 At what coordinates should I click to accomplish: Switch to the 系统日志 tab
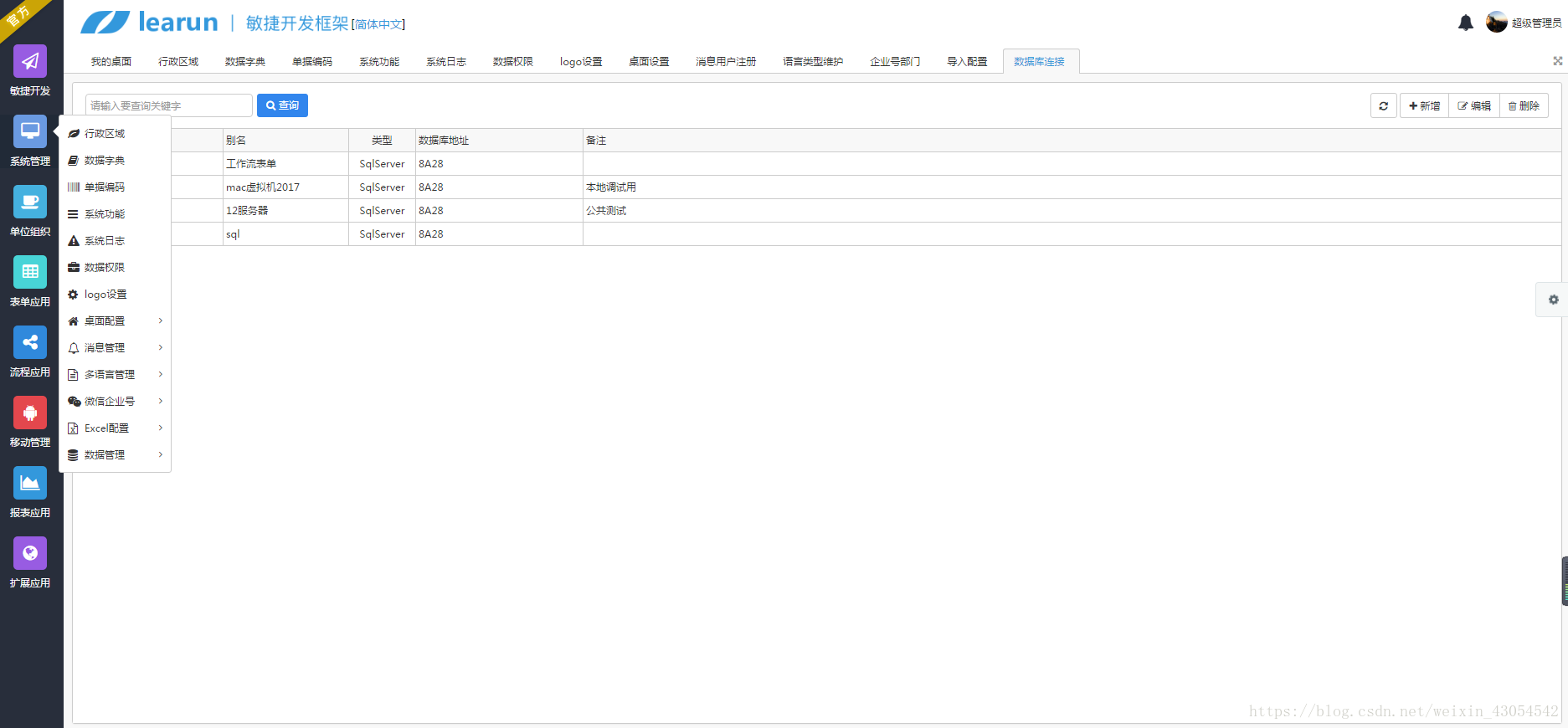[x=446, y=61]
